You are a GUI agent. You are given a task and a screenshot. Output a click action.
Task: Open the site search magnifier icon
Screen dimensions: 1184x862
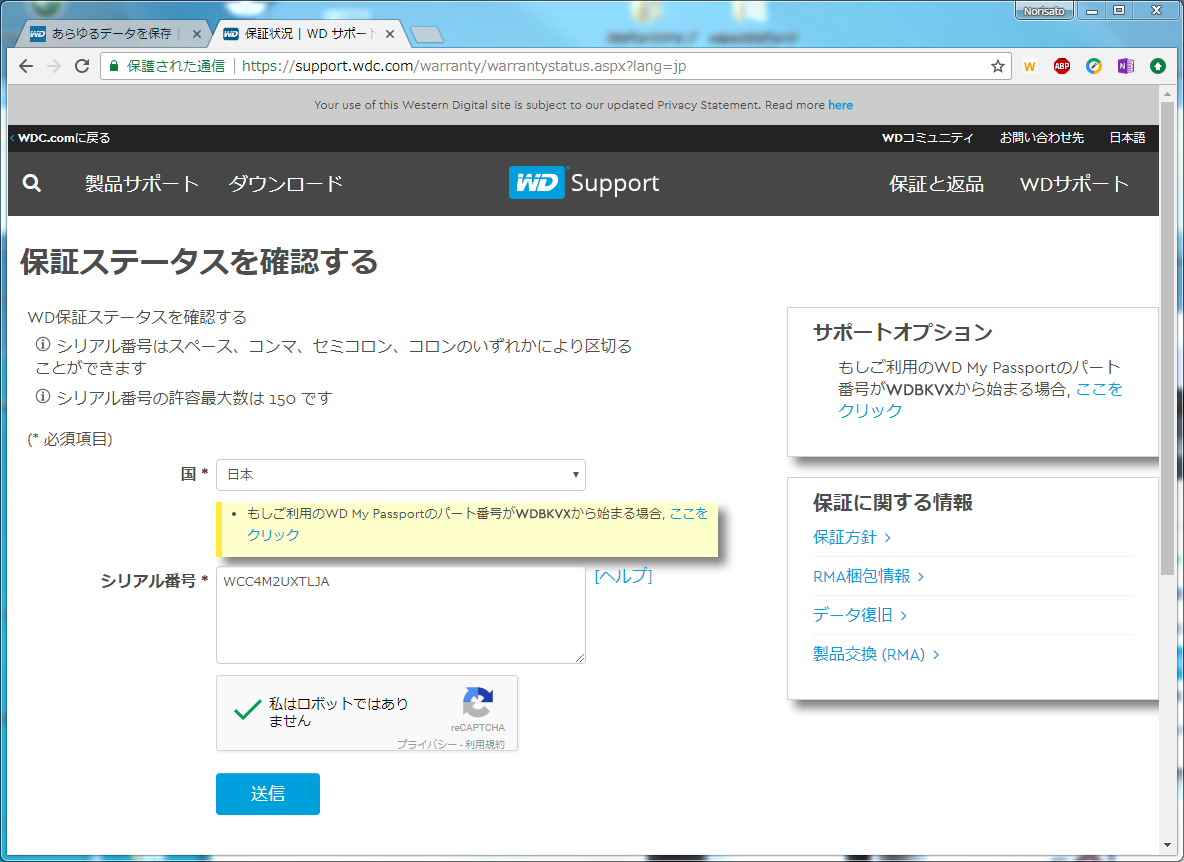[x=32, y=183]
